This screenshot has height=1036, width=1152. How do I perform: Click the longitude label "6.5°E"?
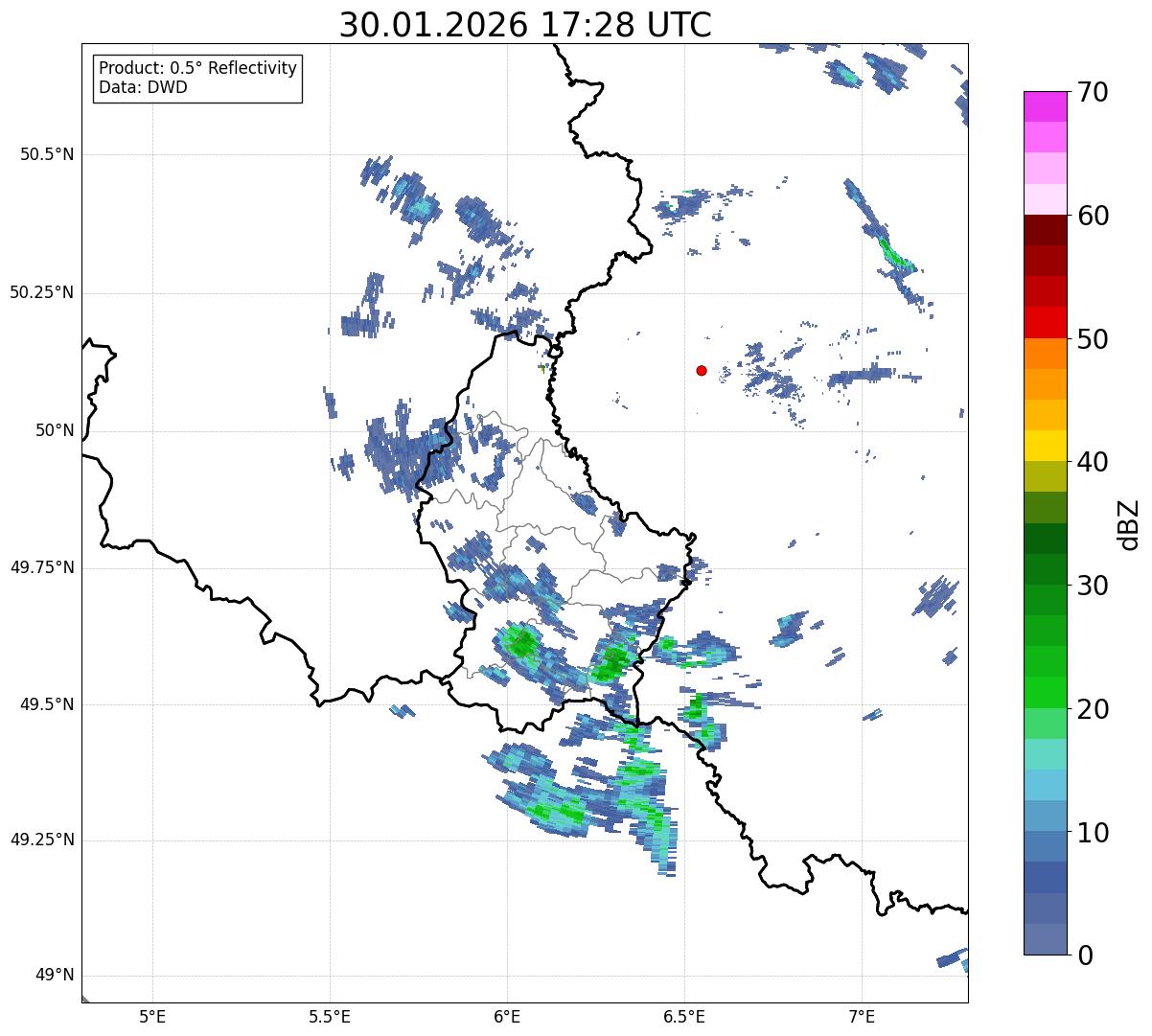(x=684, y=1017)
